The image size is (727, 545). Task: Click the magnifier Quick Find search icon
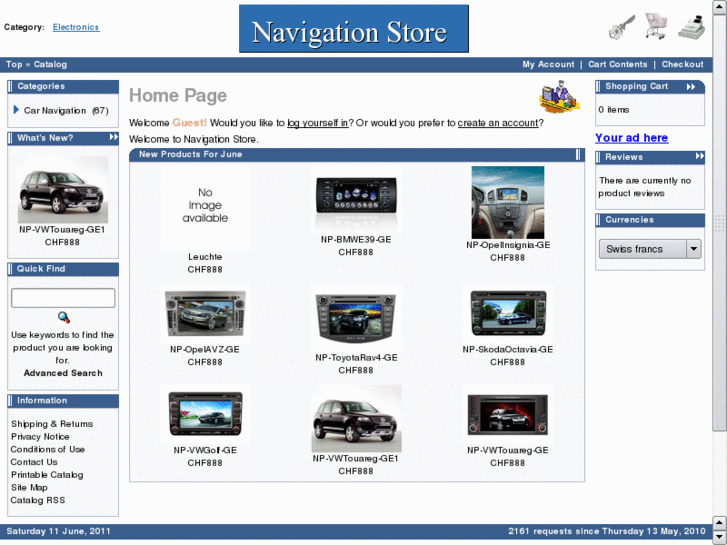(64, 317)
